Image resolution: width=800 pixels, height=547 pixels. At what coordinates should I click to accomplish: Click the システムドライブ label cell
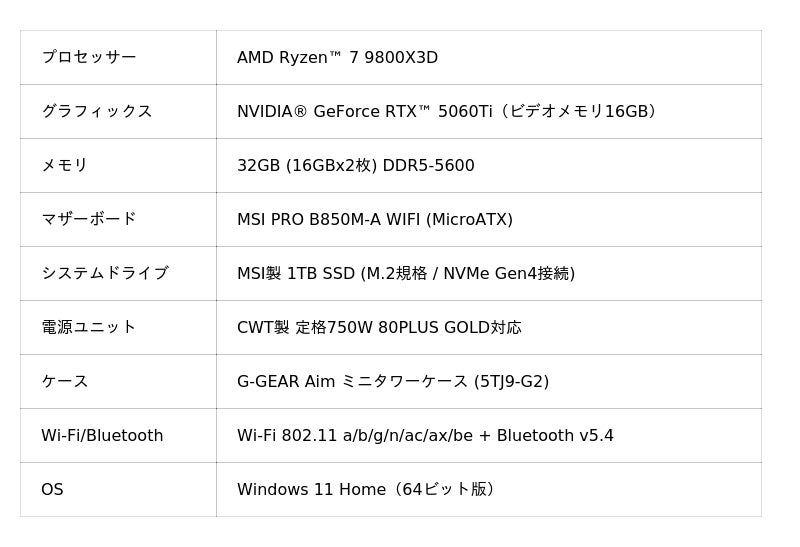104,274
